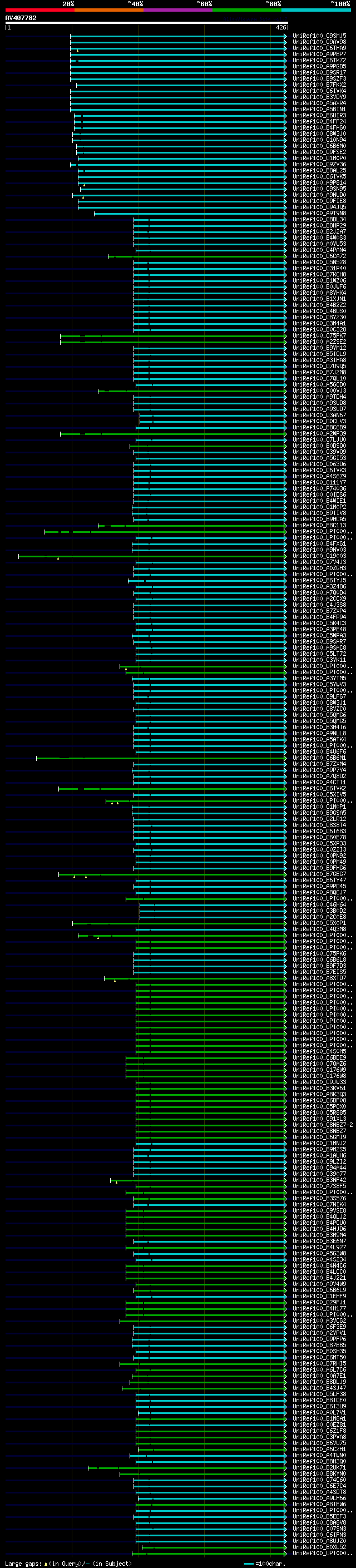
Task: Open hit UniRef100_A9PBP7
Action: (x=319, y=54)
